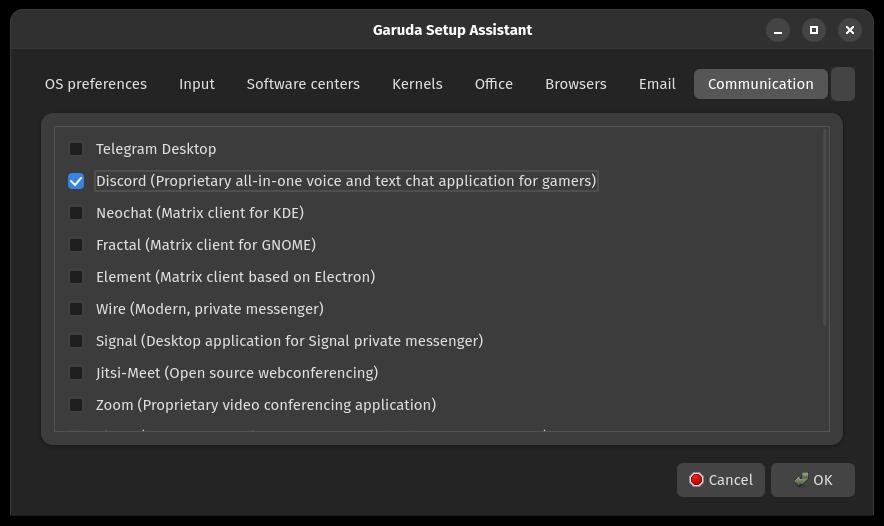Screen dimensions: 884x526
Task: Click the Wire (Modern, private messenger) label
Action: point(210,309)
